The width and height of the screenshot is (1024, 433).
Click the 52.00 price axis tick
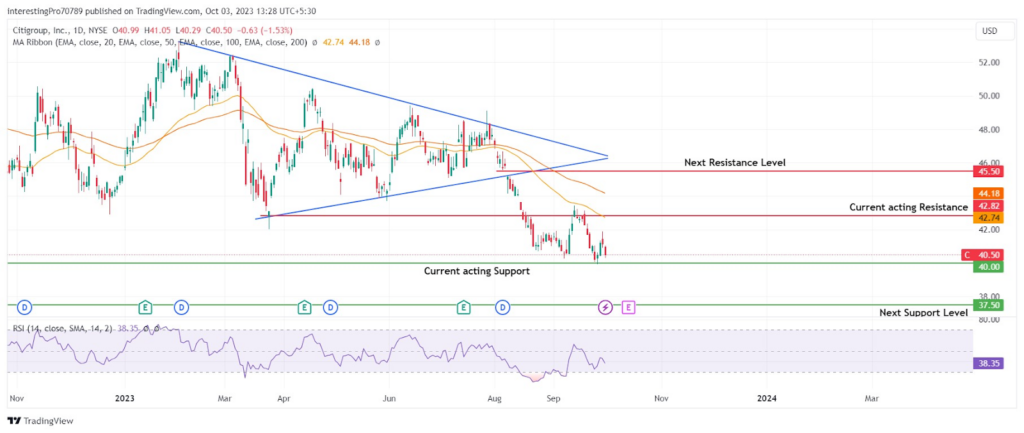991,62
